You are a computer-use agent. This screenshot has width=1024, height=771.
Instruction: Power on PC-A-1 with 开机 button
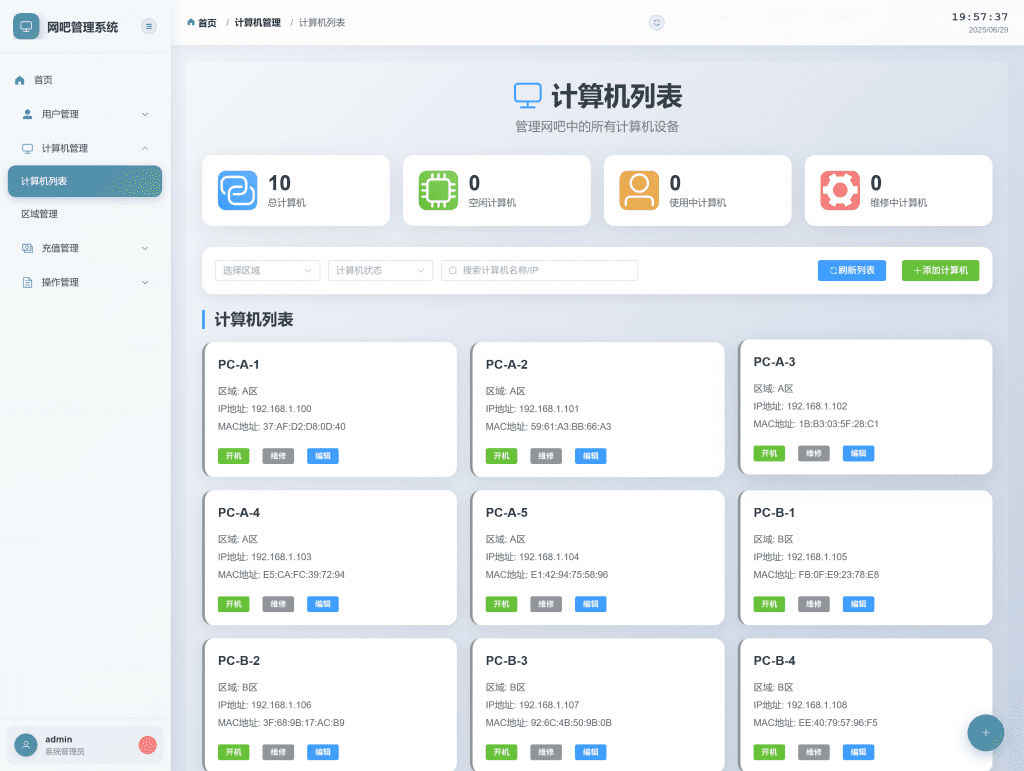234,456
